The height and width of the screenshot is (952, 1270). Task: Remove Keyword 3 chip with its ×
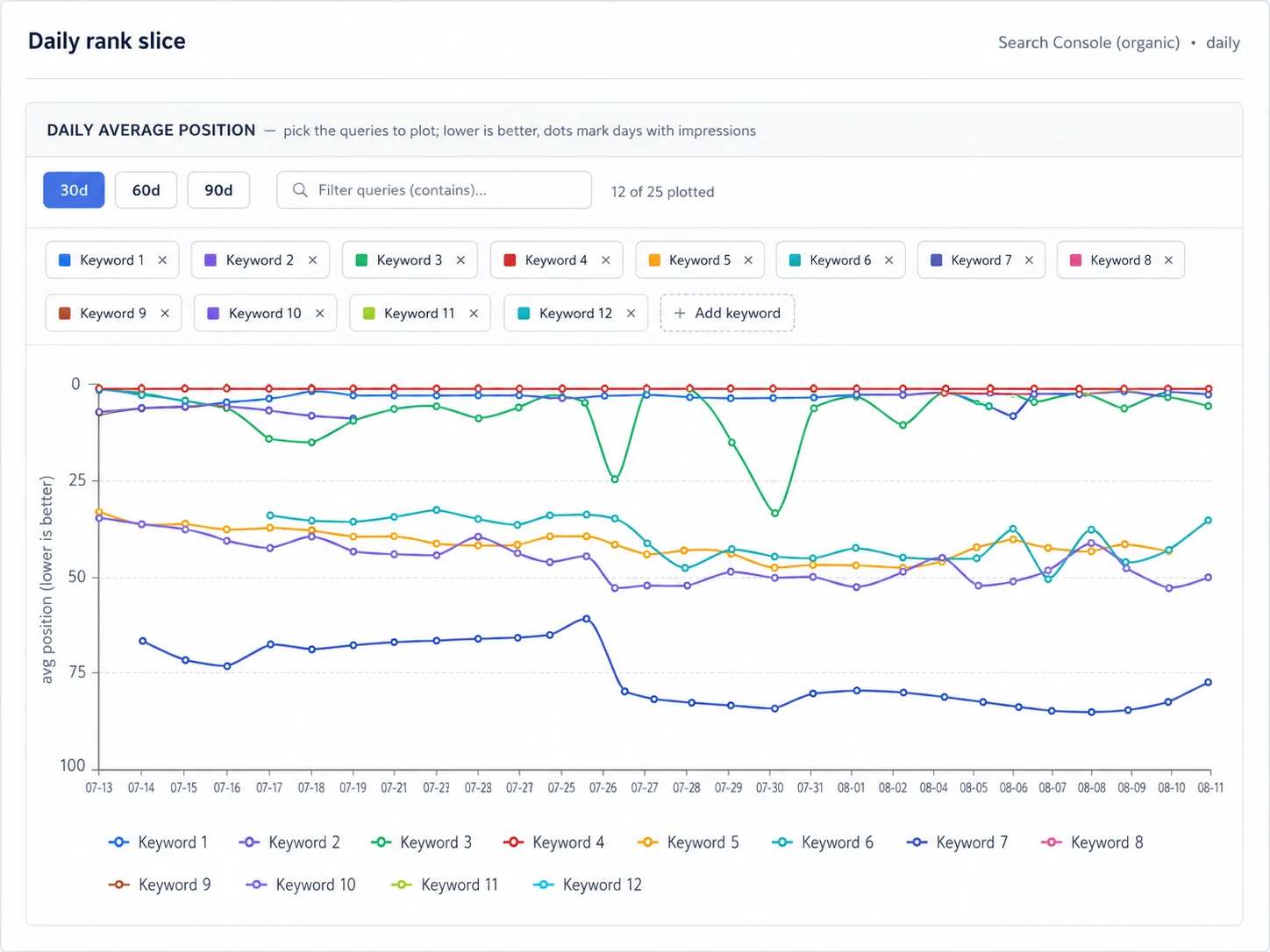tap(460, 260)
